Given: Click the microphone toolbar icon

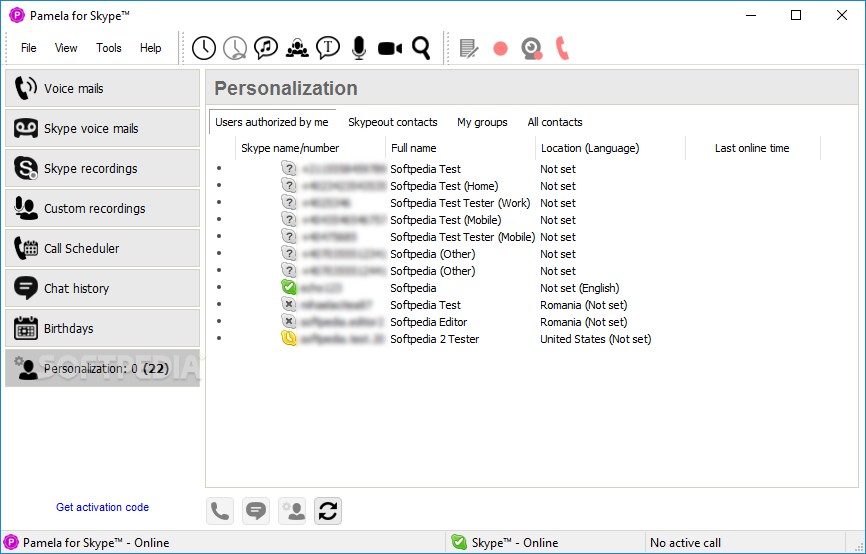Looking at the screenshot, I should pos(359,48).
